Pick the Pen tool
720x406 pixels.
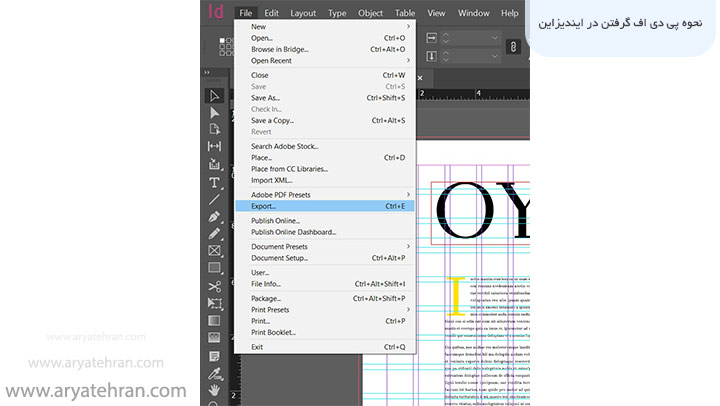pyautogui.click(x=214, y=216)
